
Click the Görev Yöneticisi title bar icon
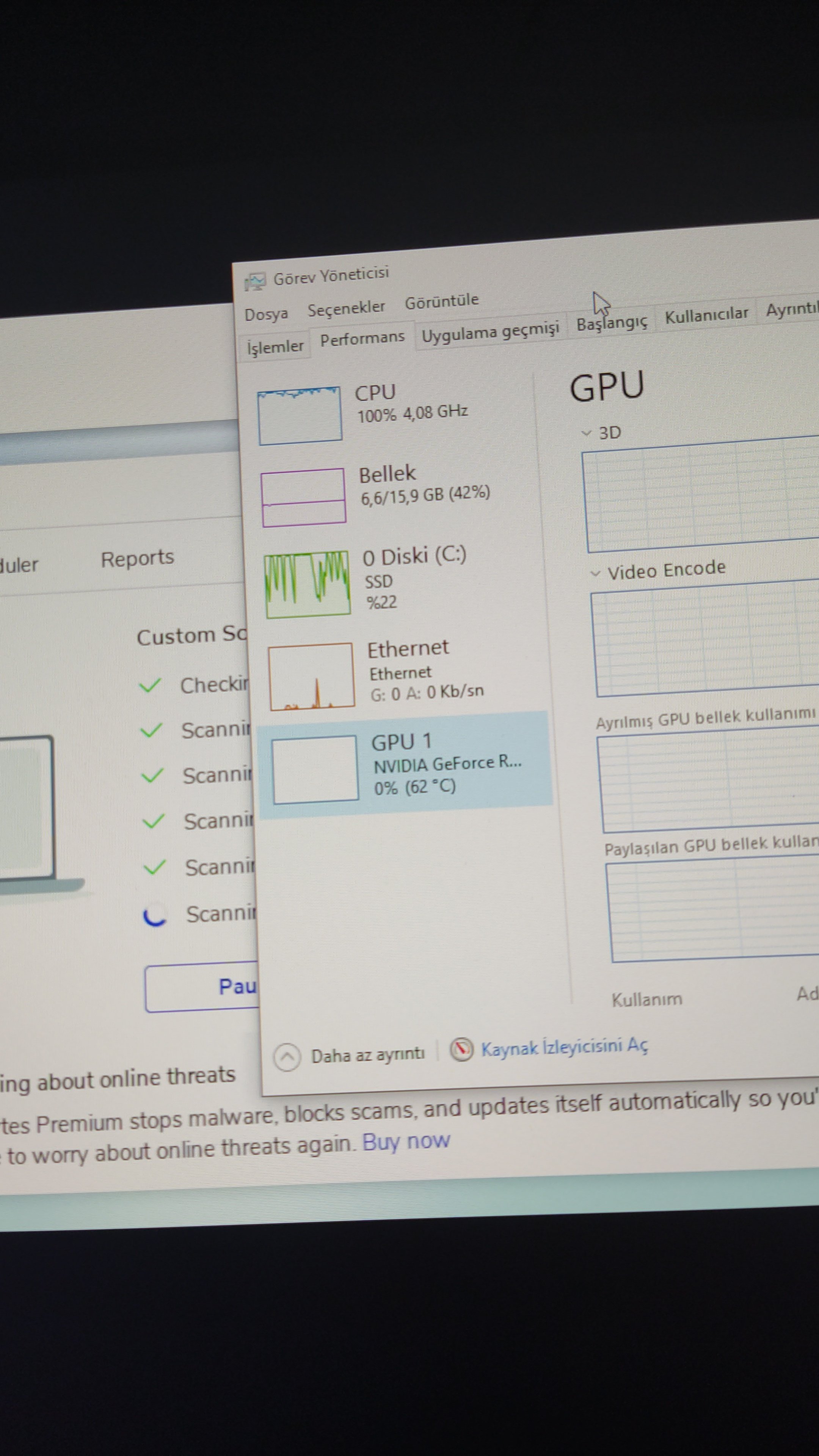[256, 281]
